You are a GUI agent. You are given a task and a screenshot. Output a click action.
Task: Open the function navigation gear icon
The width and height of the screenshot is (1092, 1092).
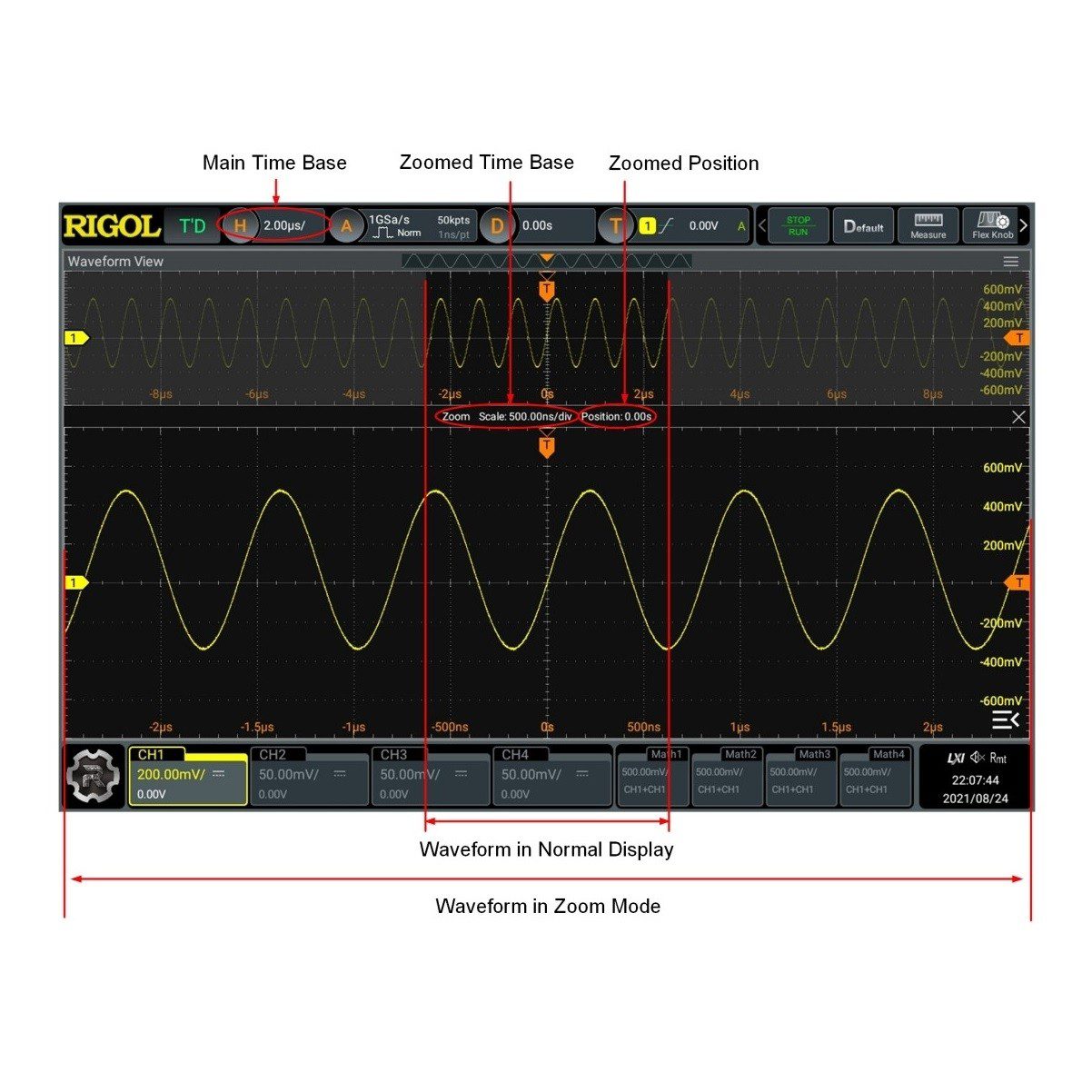tap(94, 776)
